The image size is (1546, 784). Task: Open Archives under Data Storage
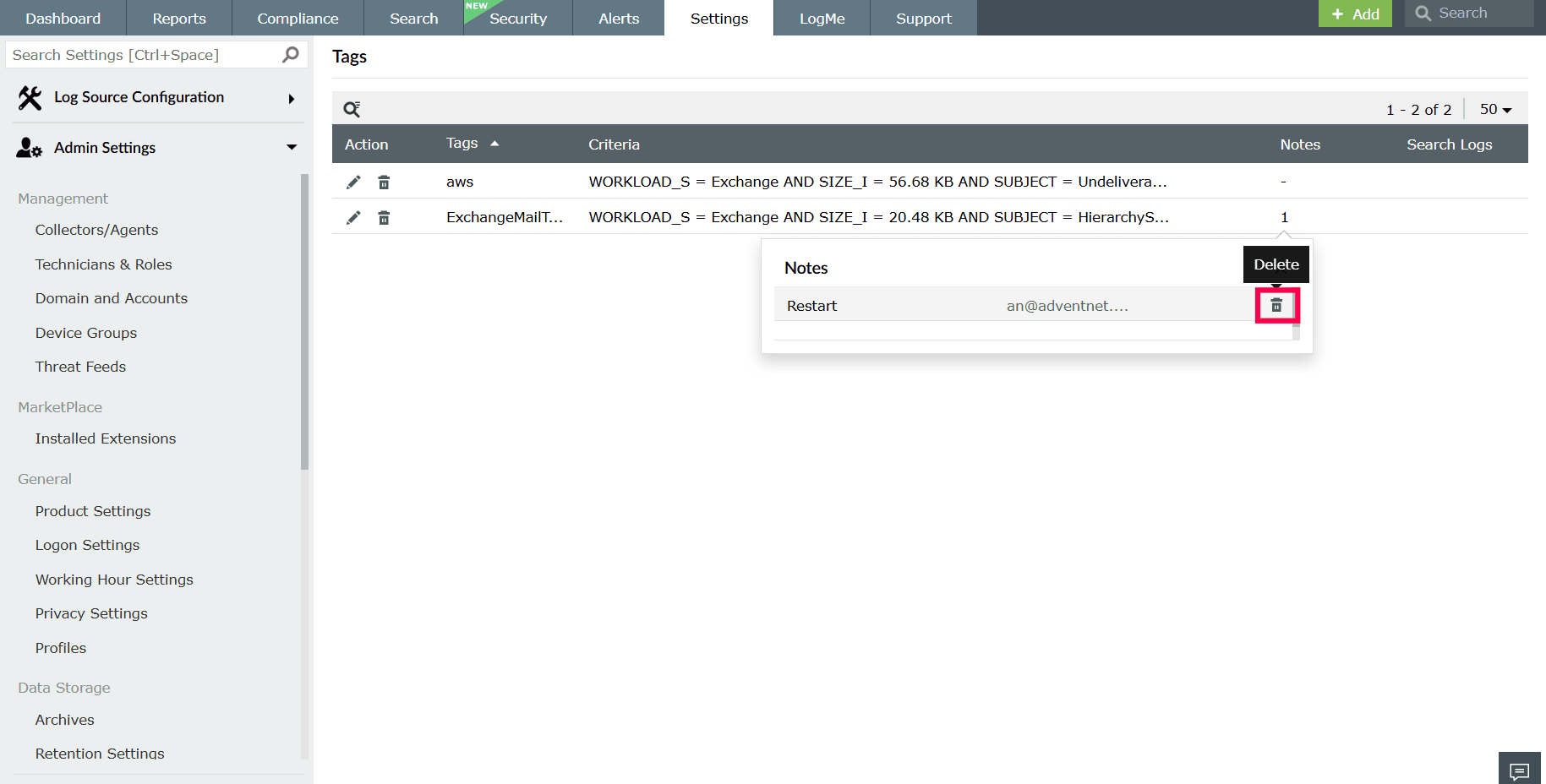(65, 720)
